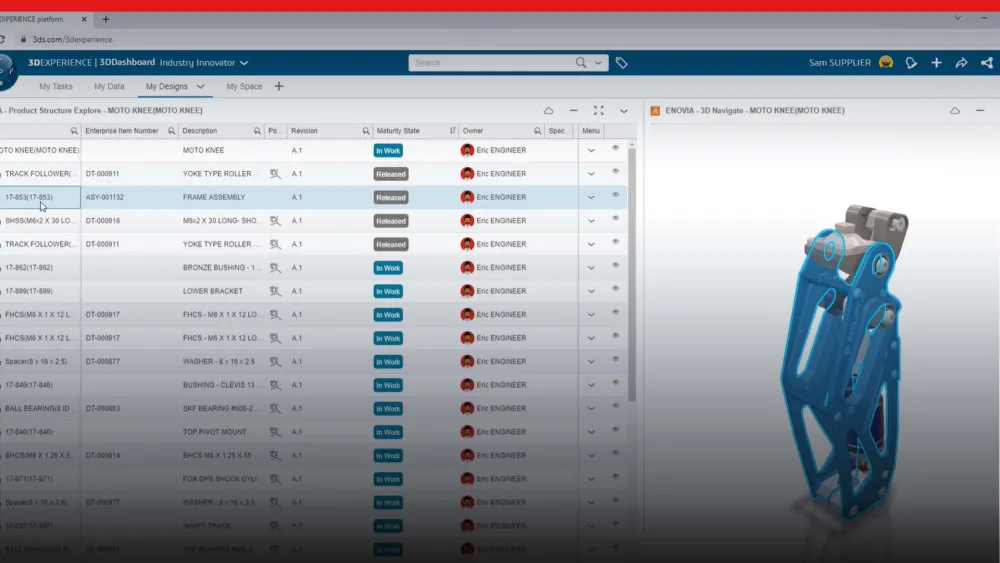Close the 3DEXPERIENCE platform browser tab
This screenshot has width=1000, height=563.
coord(84,19)
